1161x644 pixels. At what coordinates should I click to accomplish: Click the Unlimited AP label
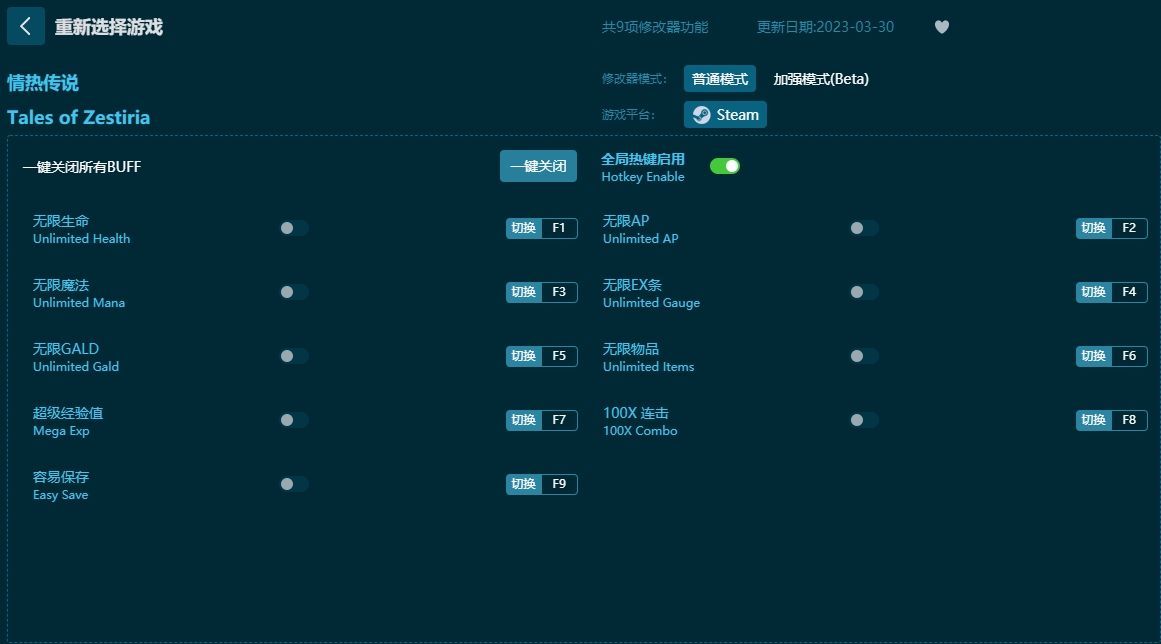point(640,238)
